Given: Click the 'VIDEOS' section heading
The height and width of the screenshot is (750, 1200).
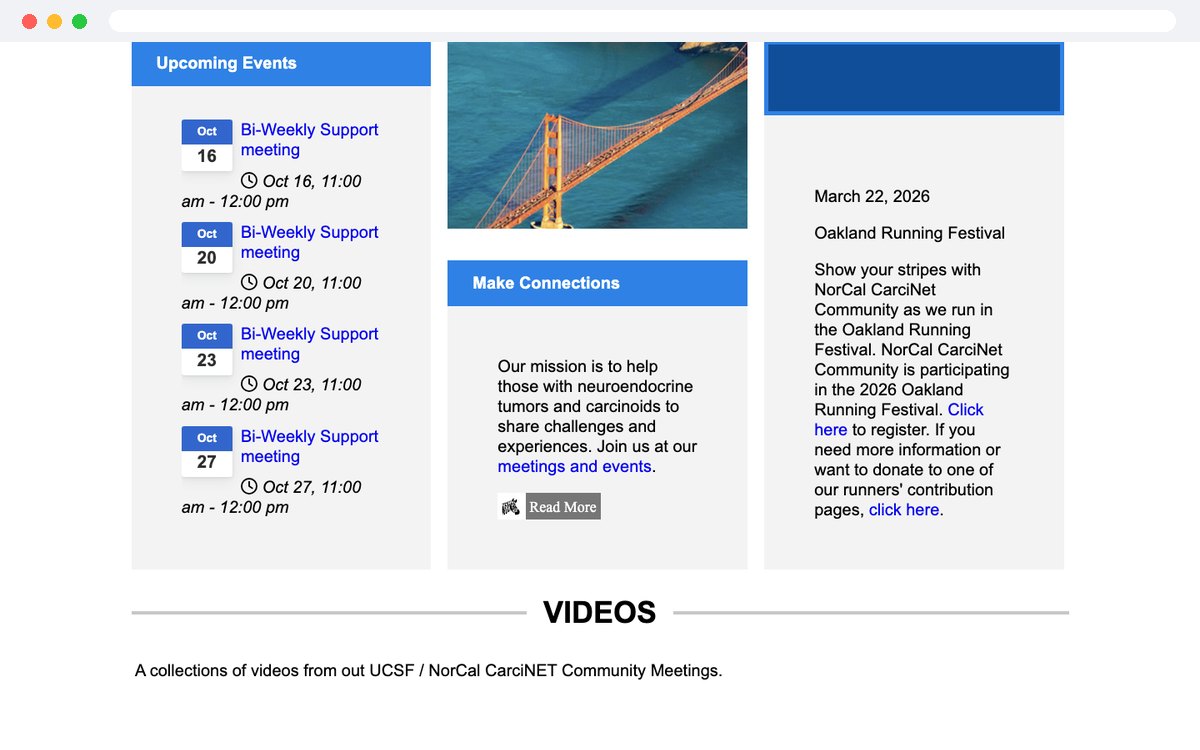Looking at the screenshot, I should tap(600, 612).
